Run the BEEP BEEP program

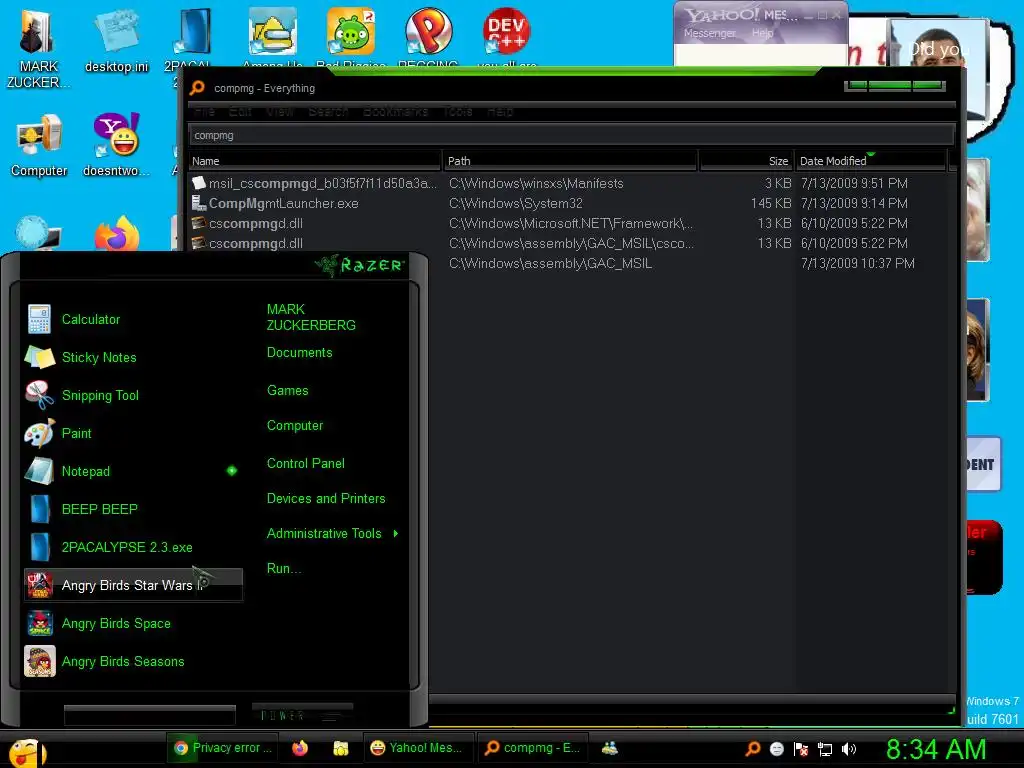(133, 509)
